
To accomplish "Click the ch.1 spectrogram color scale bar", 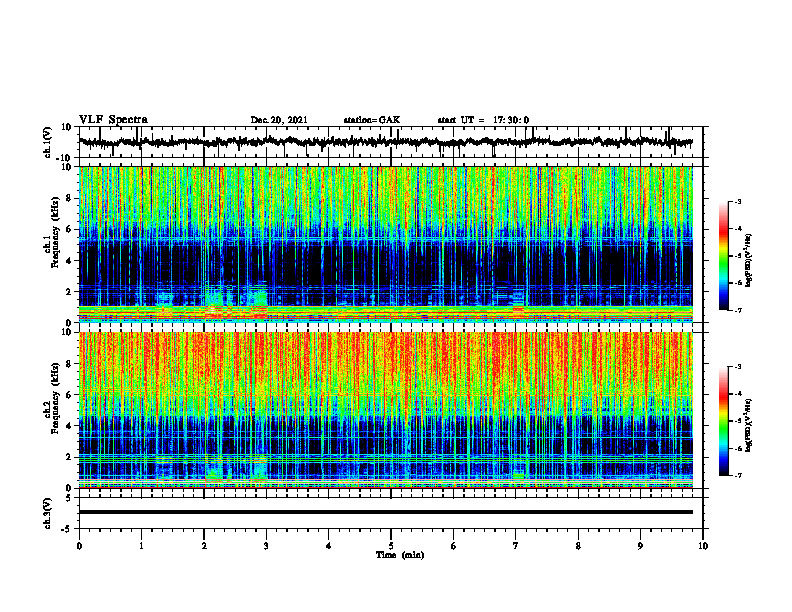I will 724,256.
